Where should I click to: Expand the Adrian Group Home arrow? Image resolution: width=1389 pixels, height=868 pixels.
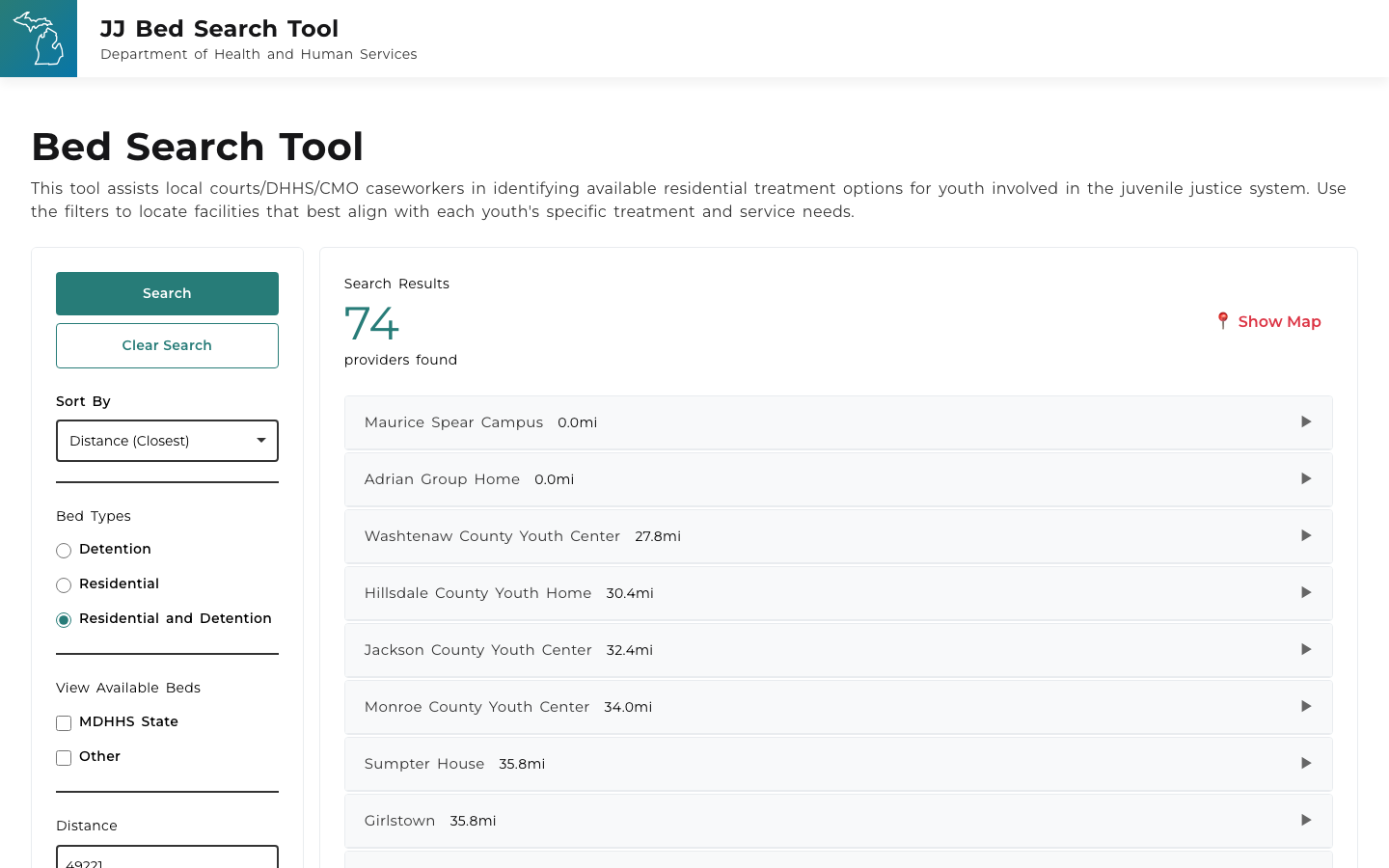(x=1306, y=478)
